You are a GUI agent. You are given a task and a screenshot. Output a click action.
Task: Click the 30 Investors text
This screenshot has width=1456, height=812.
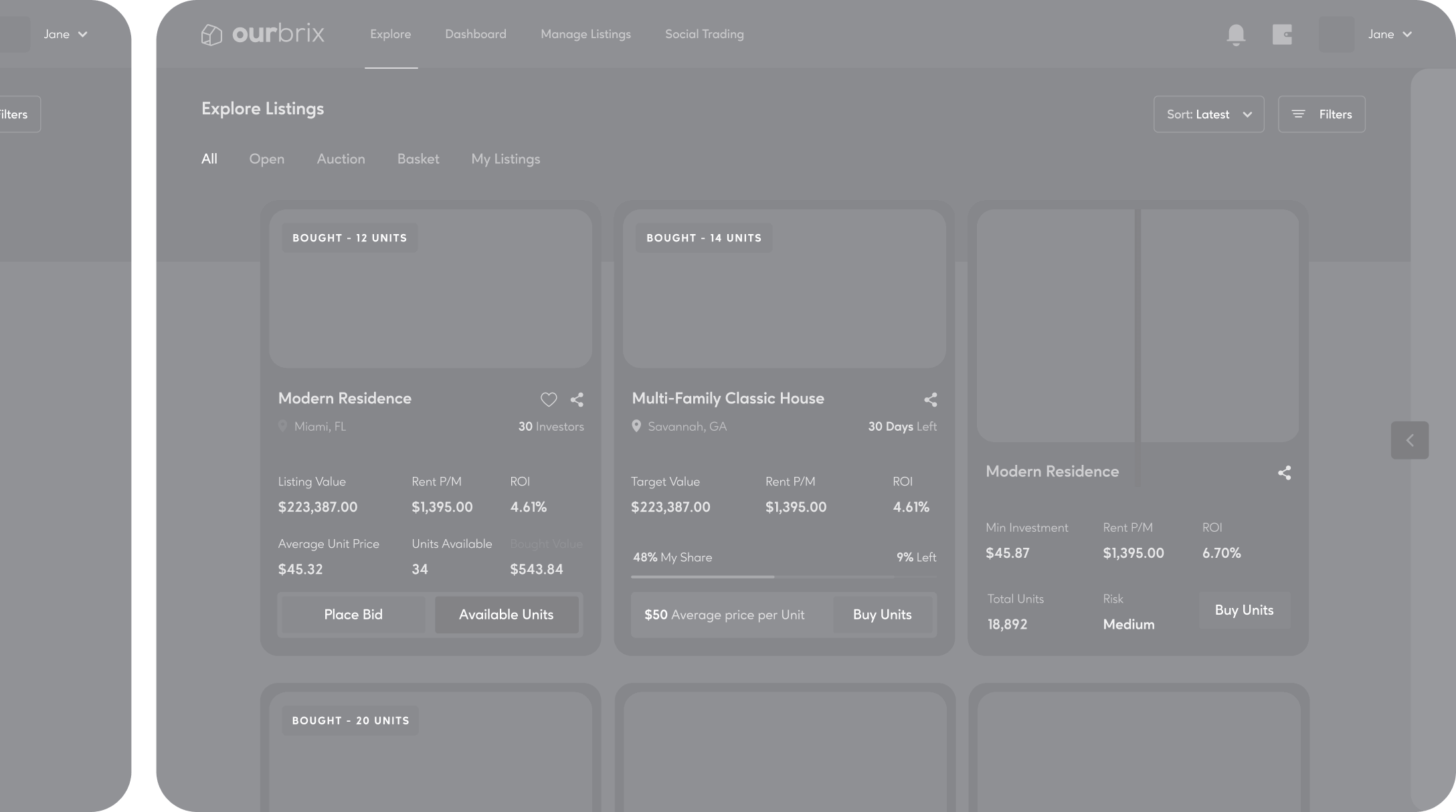[x=551, y=427]
